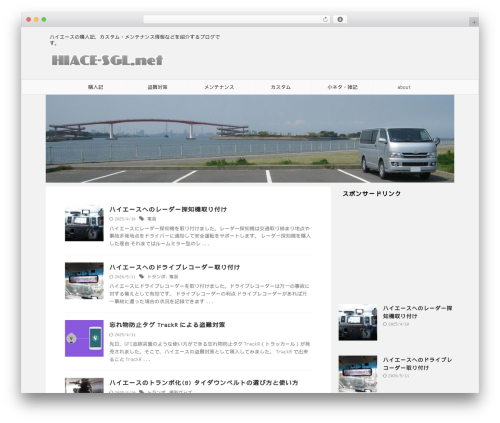Click the HIACE-SGL.net site logo
The image size is (500, 423).
[107, 60]
